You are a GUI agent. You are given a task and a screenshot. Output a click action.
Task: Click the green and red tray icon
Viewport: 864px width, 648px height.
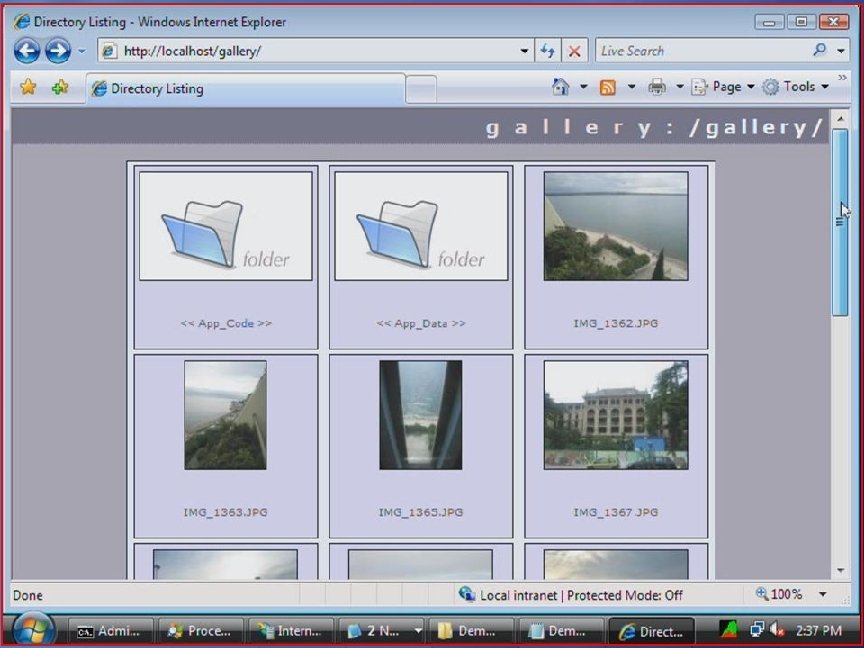point(728,630)
